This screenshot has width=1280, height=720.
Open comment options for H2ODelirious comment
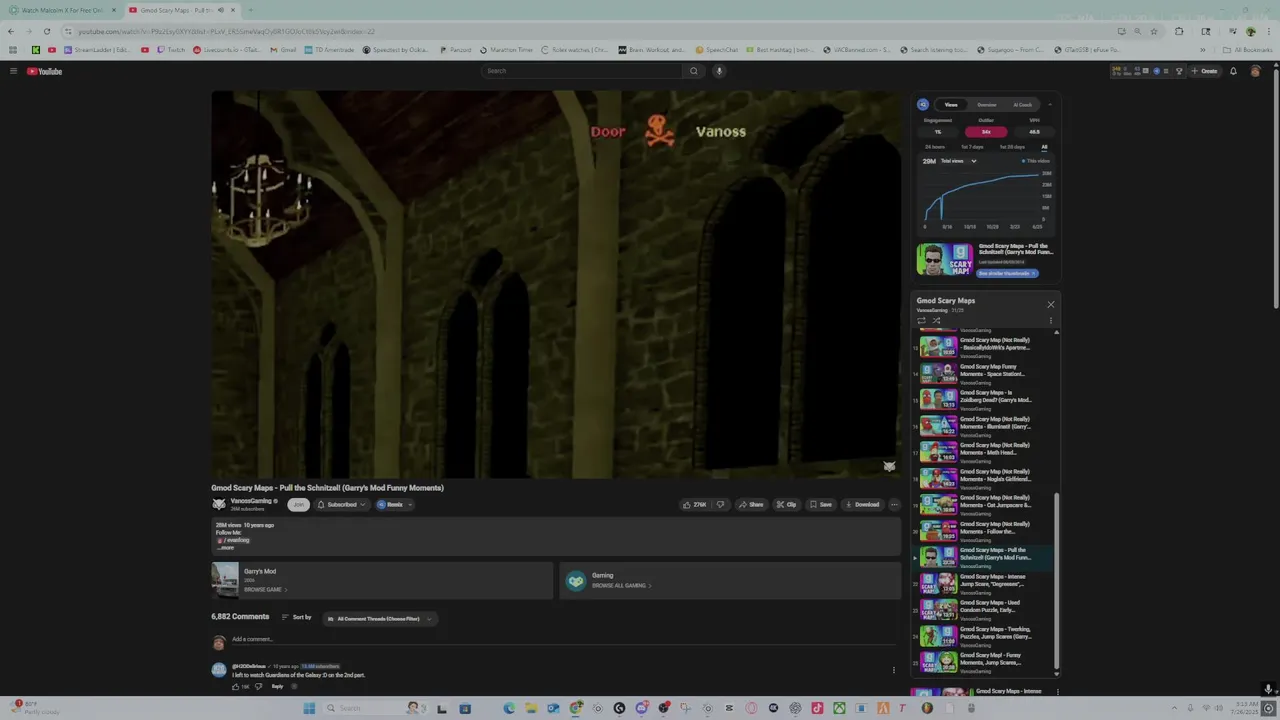(893, 670)
